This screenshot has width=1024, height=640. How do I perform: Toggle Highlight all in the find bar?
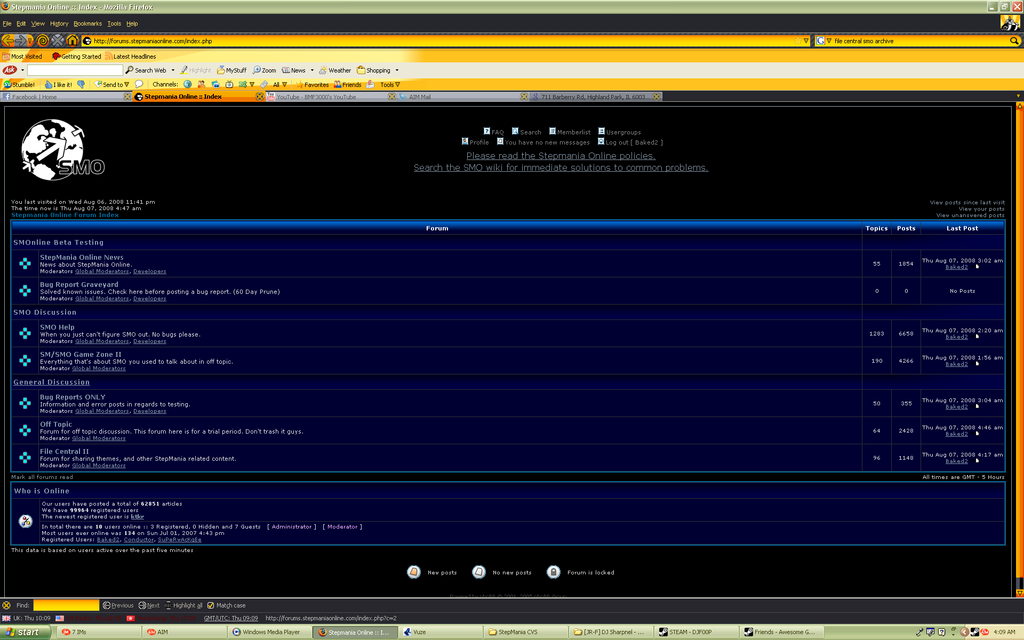(168, 605)
